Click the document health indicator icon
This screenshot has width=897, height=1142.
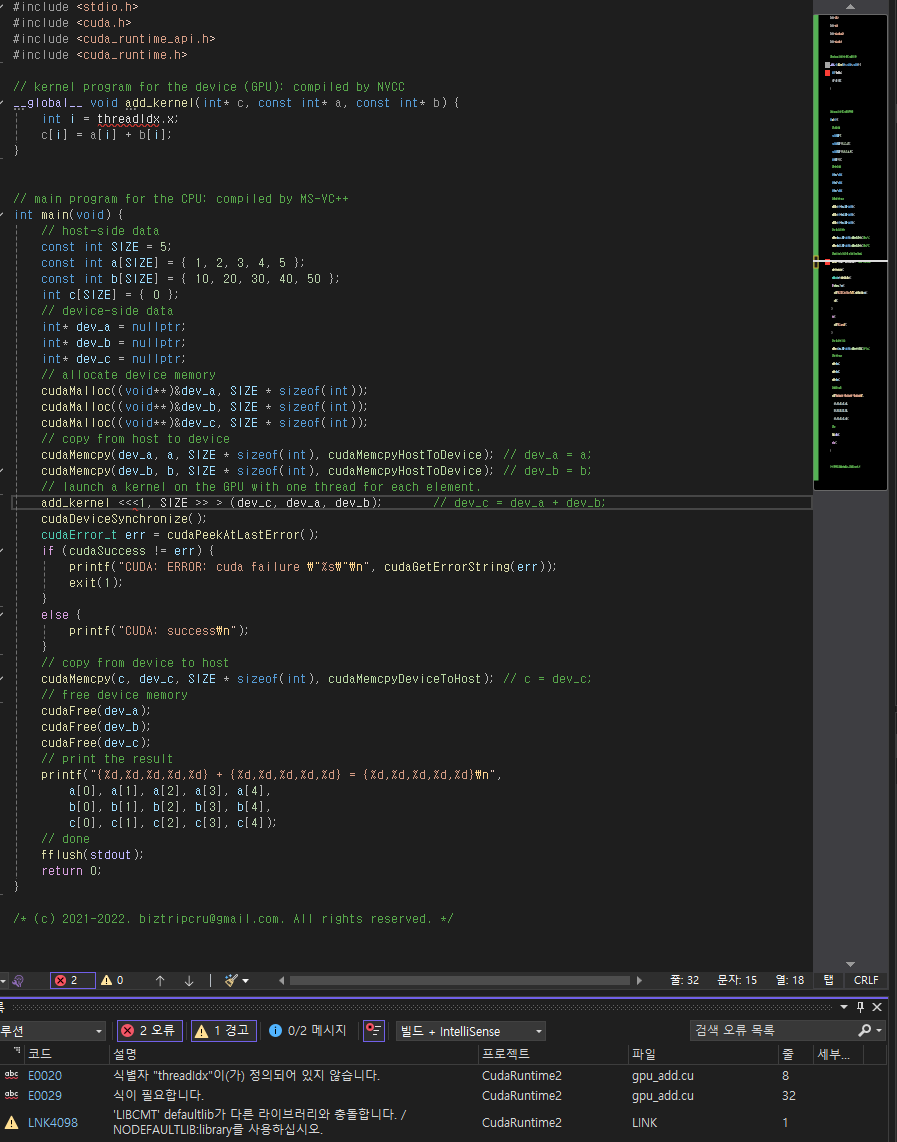click(x=17, y=980)
